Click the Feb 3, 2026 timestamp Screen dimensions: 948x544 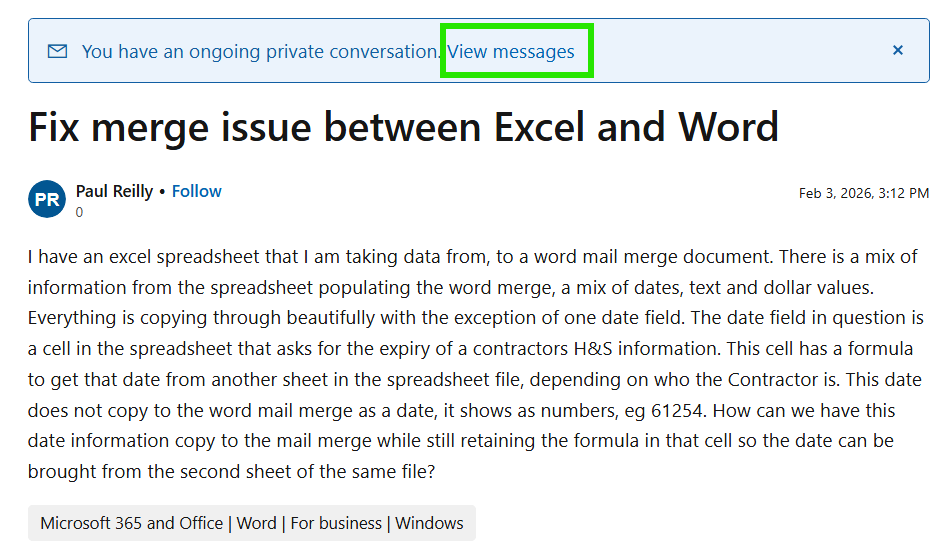(x=864, y=192)
